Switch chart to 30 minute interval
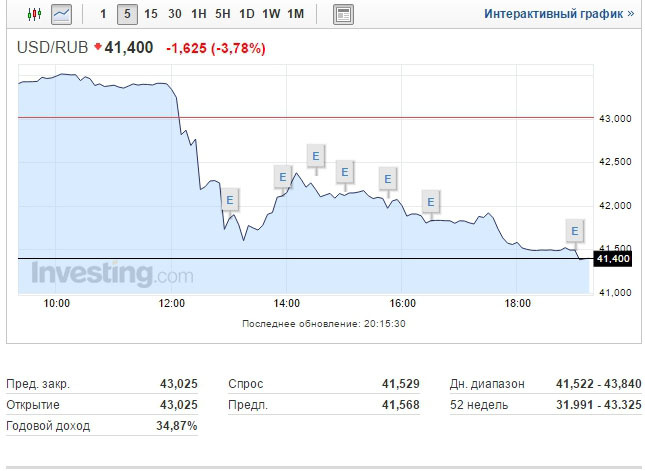This screenshot has width=645, height=471. [x=174, y=14]
